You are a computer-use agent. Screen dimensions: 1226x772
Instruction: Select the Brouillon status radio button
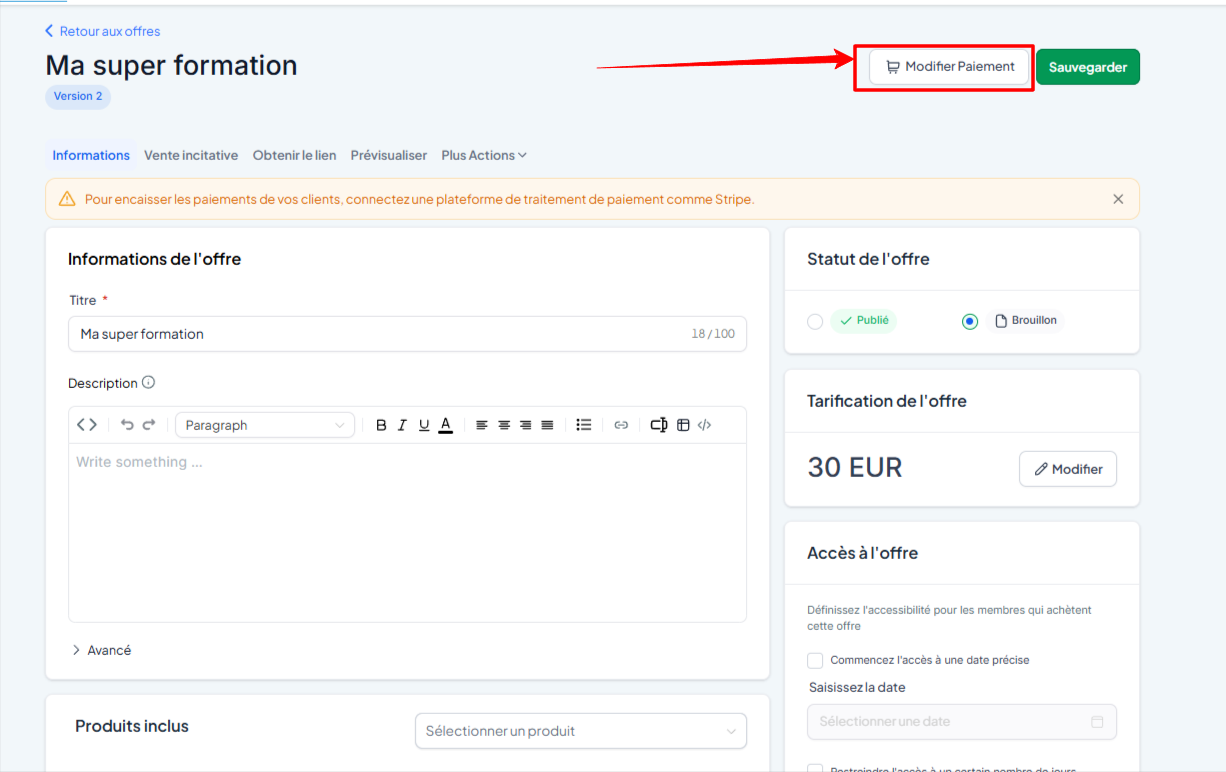pos(969,321)
